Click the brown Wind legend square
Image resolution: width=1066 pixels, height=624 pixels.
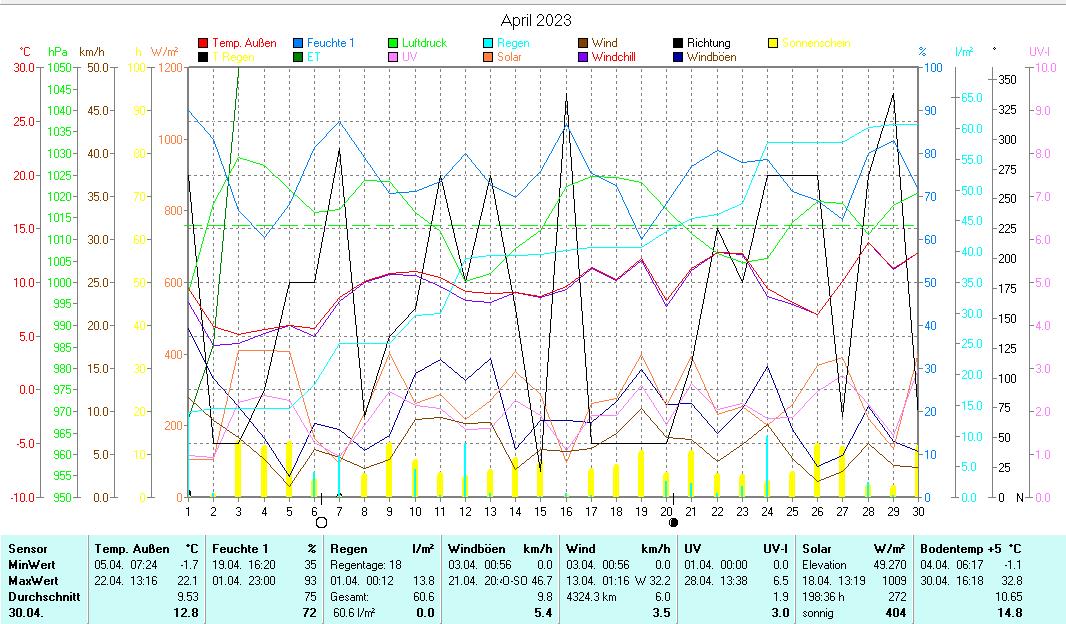[583, 44]
